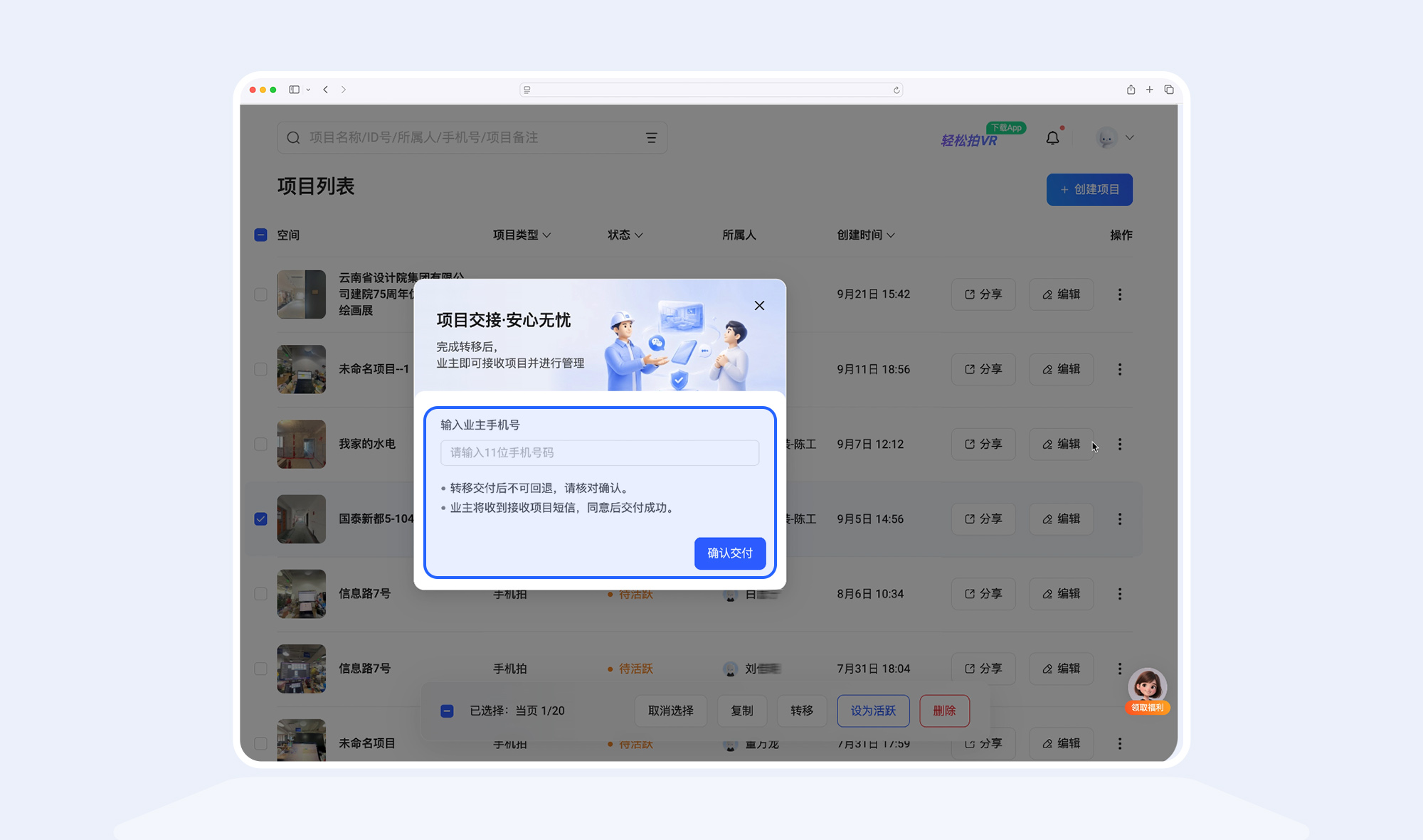Close the project handover dialog
This screenshot has height=840, width=1423.
tap(759, 306)
